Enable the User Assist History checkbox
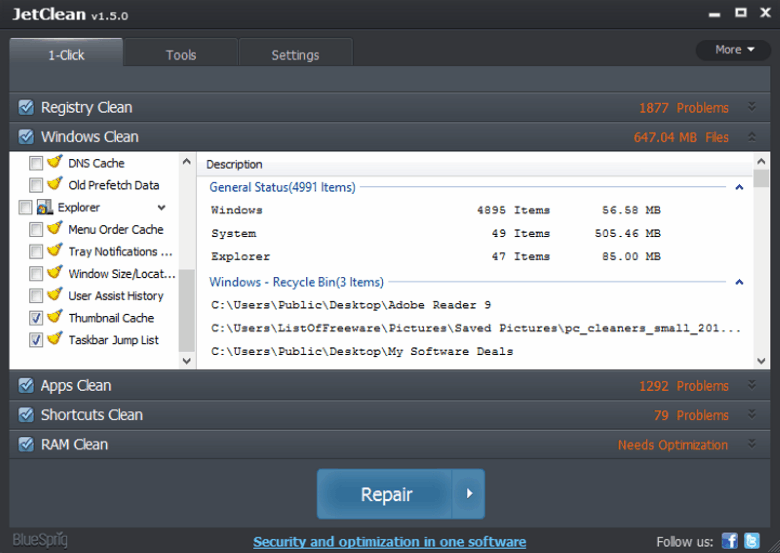Viewport: 780px width, 553px height. (36, 295)
